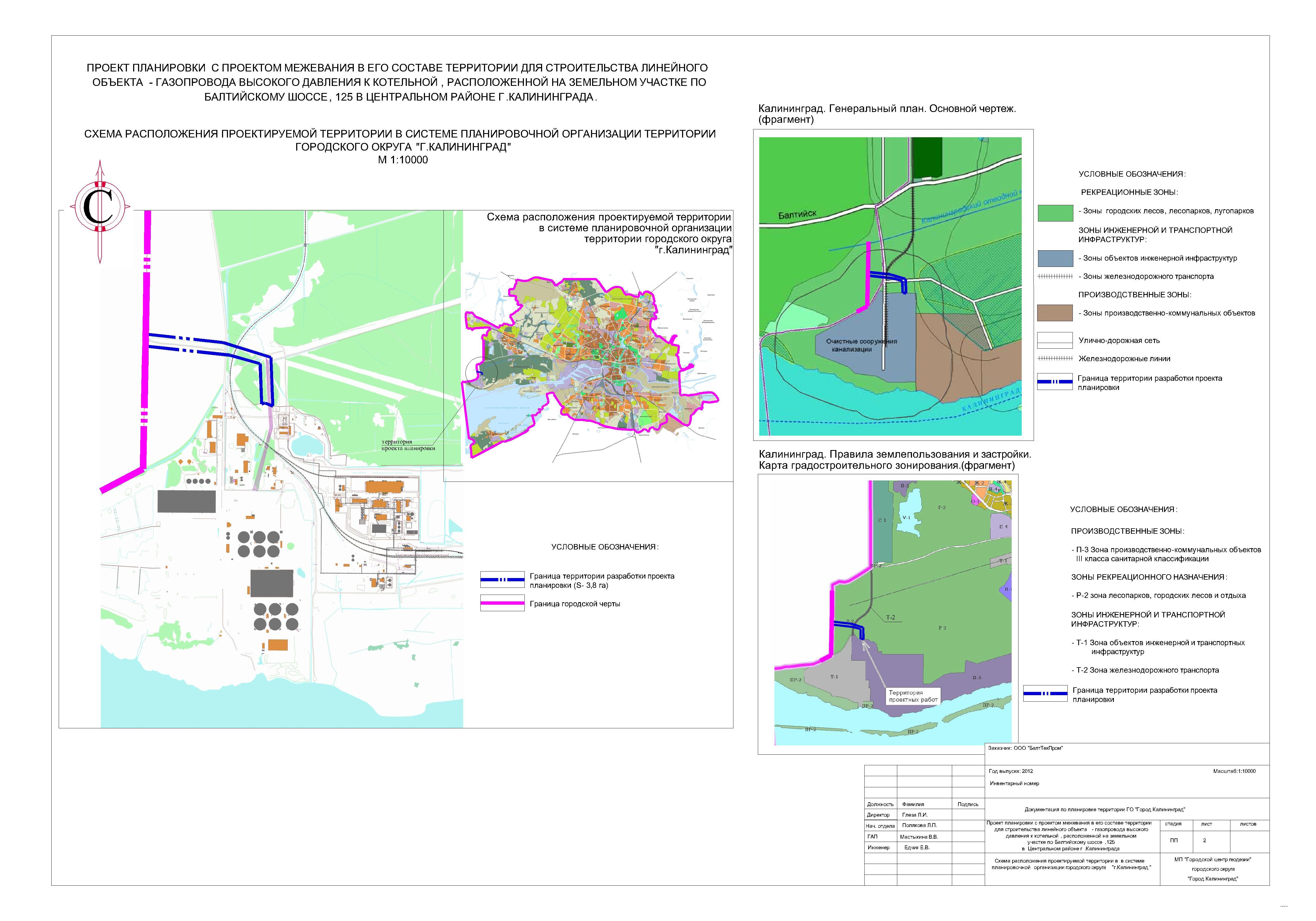Select the magenta Граница городской черты swatch
The height and width of the screenshot is (921, 1316).
coord(502,603)
